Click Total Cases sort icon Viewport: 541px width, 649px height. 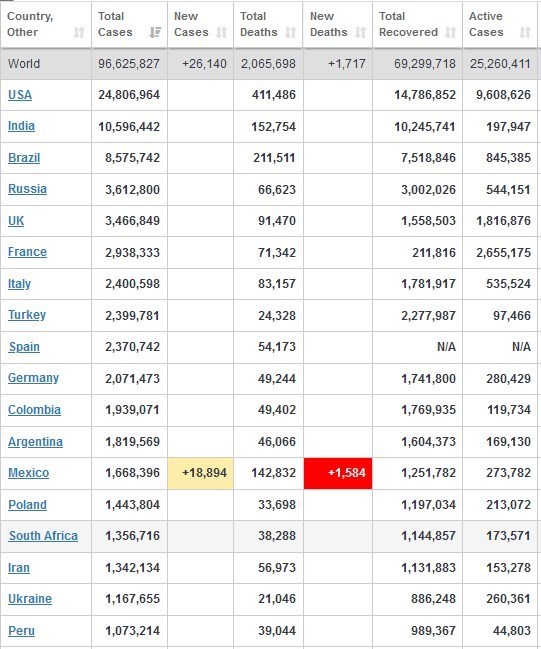[x=155, y=32]
